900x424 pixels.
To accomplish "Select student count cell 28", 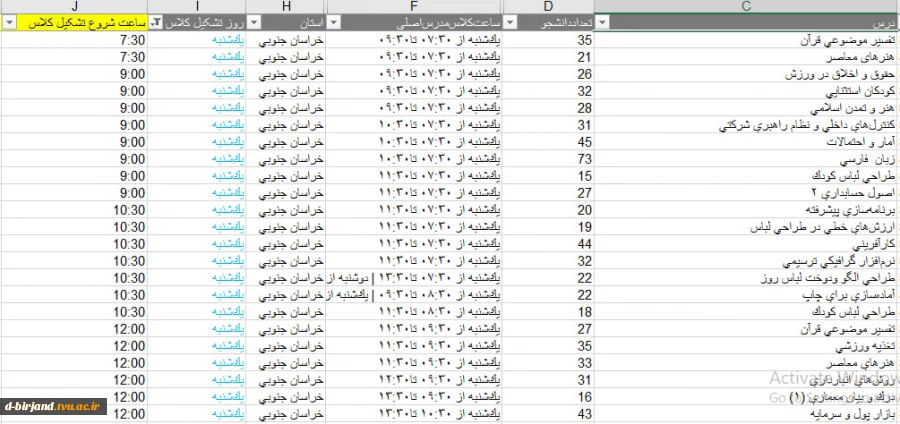I will point(549,108).
